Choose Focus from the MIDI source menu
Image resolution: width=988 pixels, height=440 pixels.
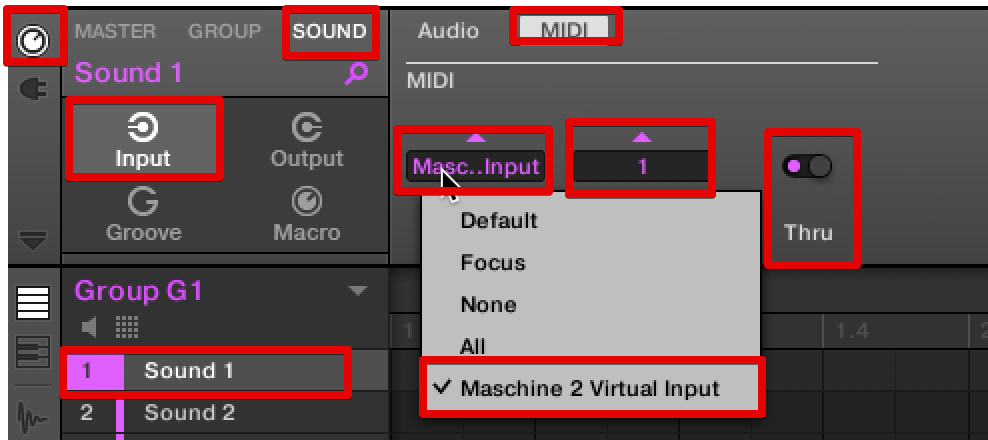coord(493,263)
